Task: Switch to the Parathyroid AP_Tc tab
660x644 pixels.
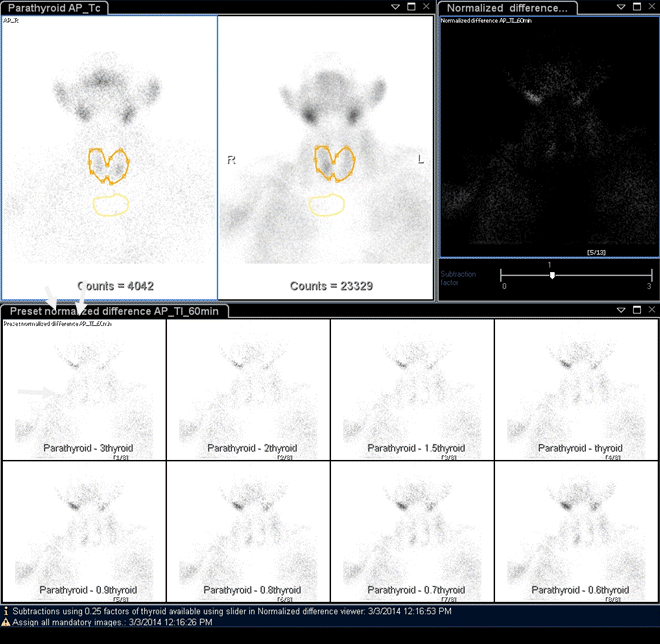Action: (x=53, y=8)
